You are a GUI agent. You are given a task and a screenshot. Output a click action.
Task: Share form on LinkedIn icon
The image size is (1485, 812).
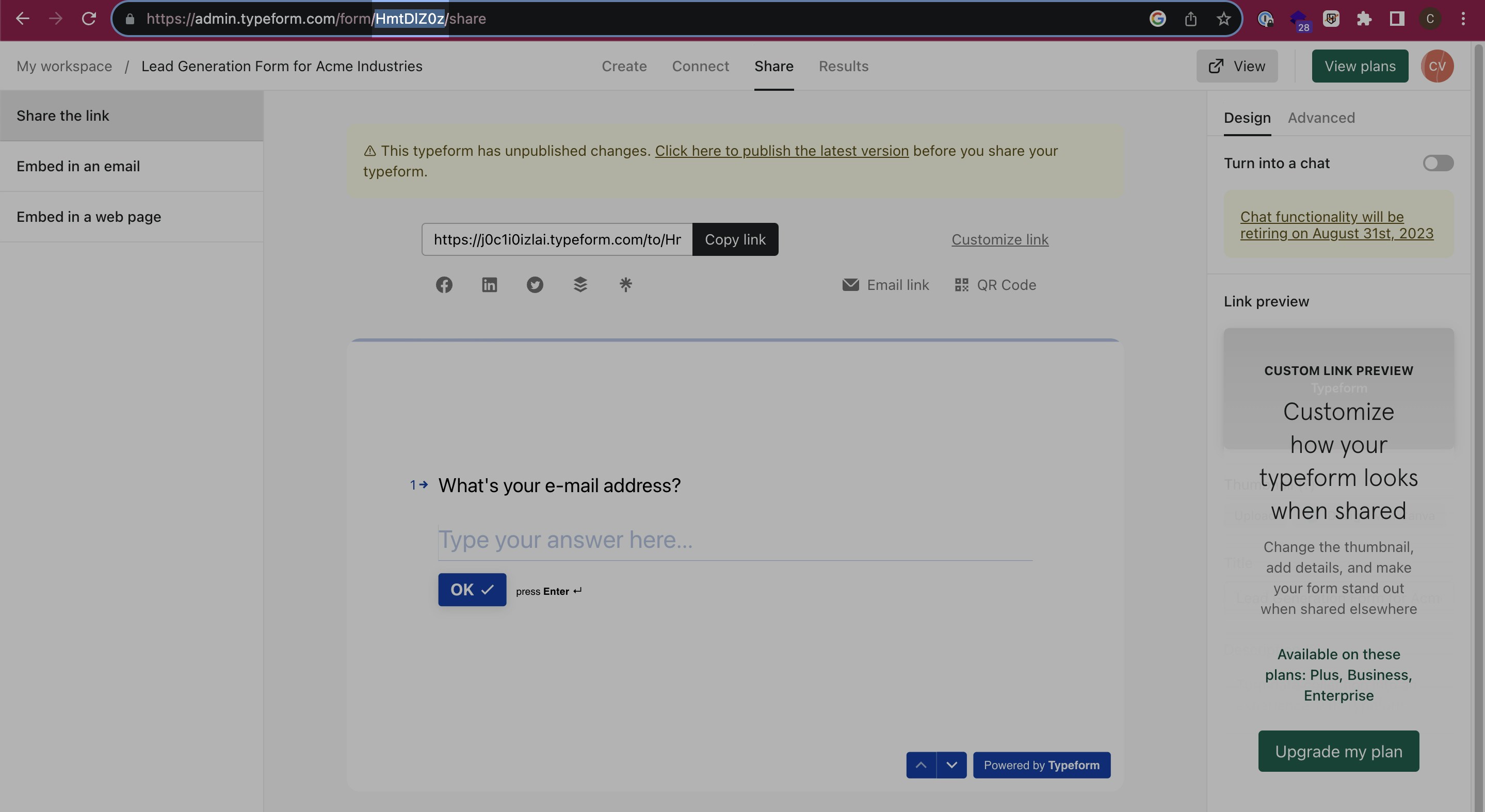[x=490, y=285]
